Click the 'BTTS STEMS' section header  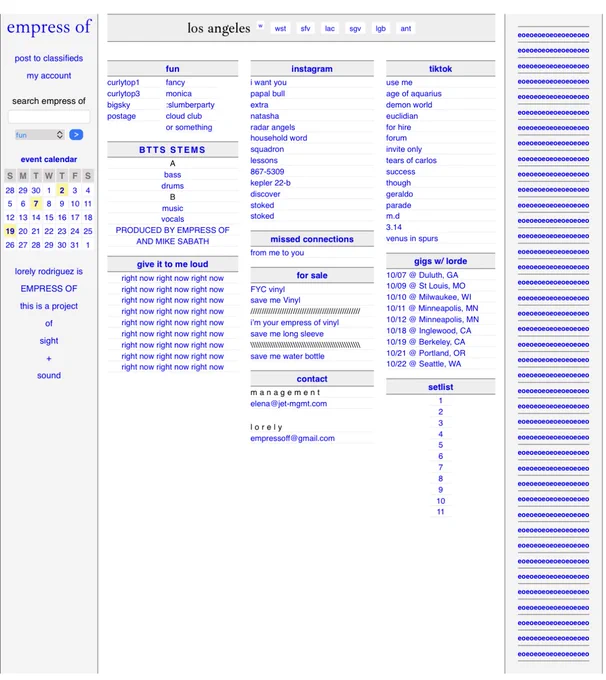[x=173, y=150]
